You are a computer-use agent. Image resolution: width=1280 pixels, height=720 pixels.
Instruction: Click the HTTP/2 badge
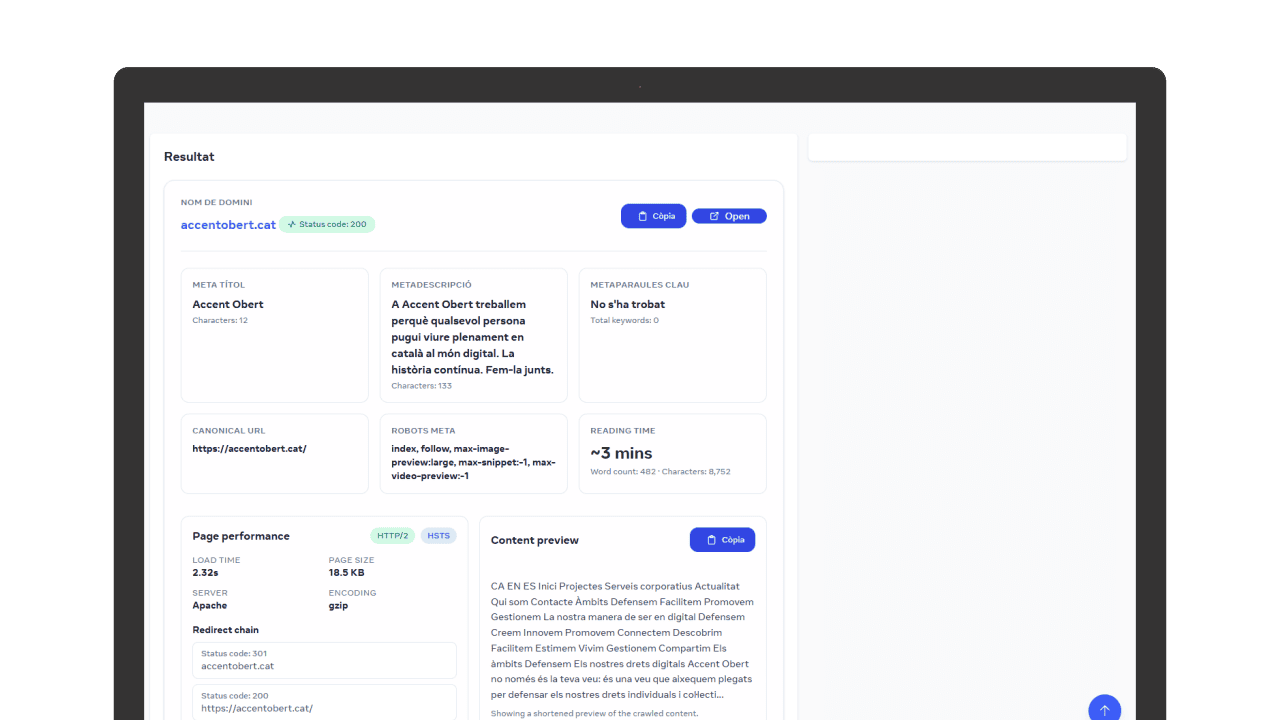click(x=392, y=536)
